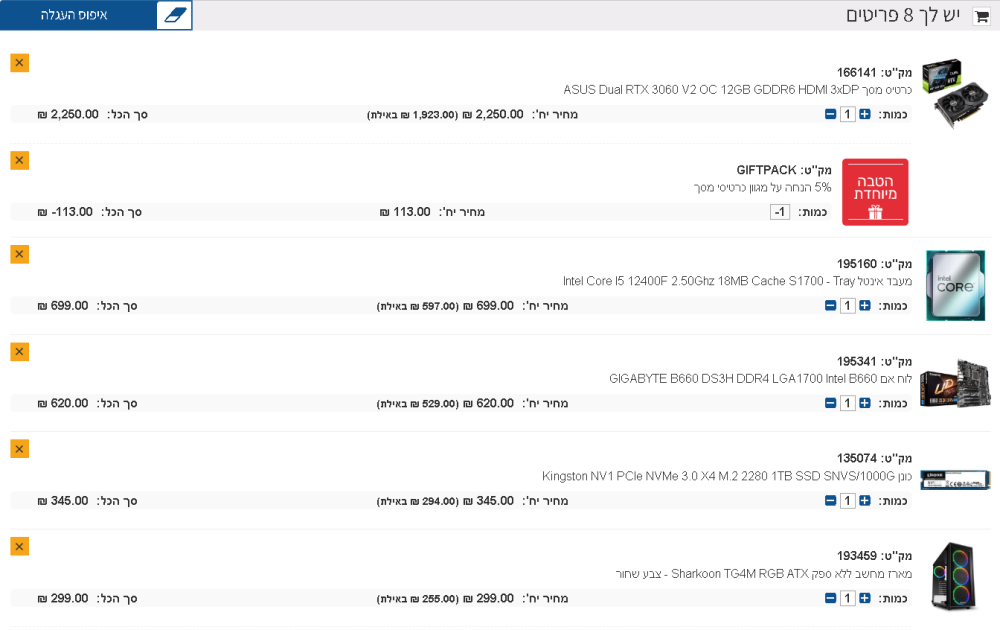The width and height of the screenshot is (1000, 630).
Task: Click quantity field for GIFTPACK row
Action: pos(780,212)
